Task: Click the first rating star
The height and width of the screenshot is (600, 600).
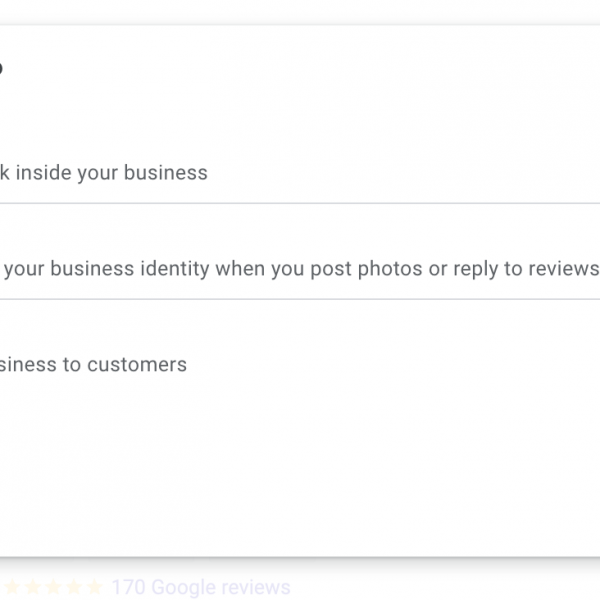Action: 13,587
